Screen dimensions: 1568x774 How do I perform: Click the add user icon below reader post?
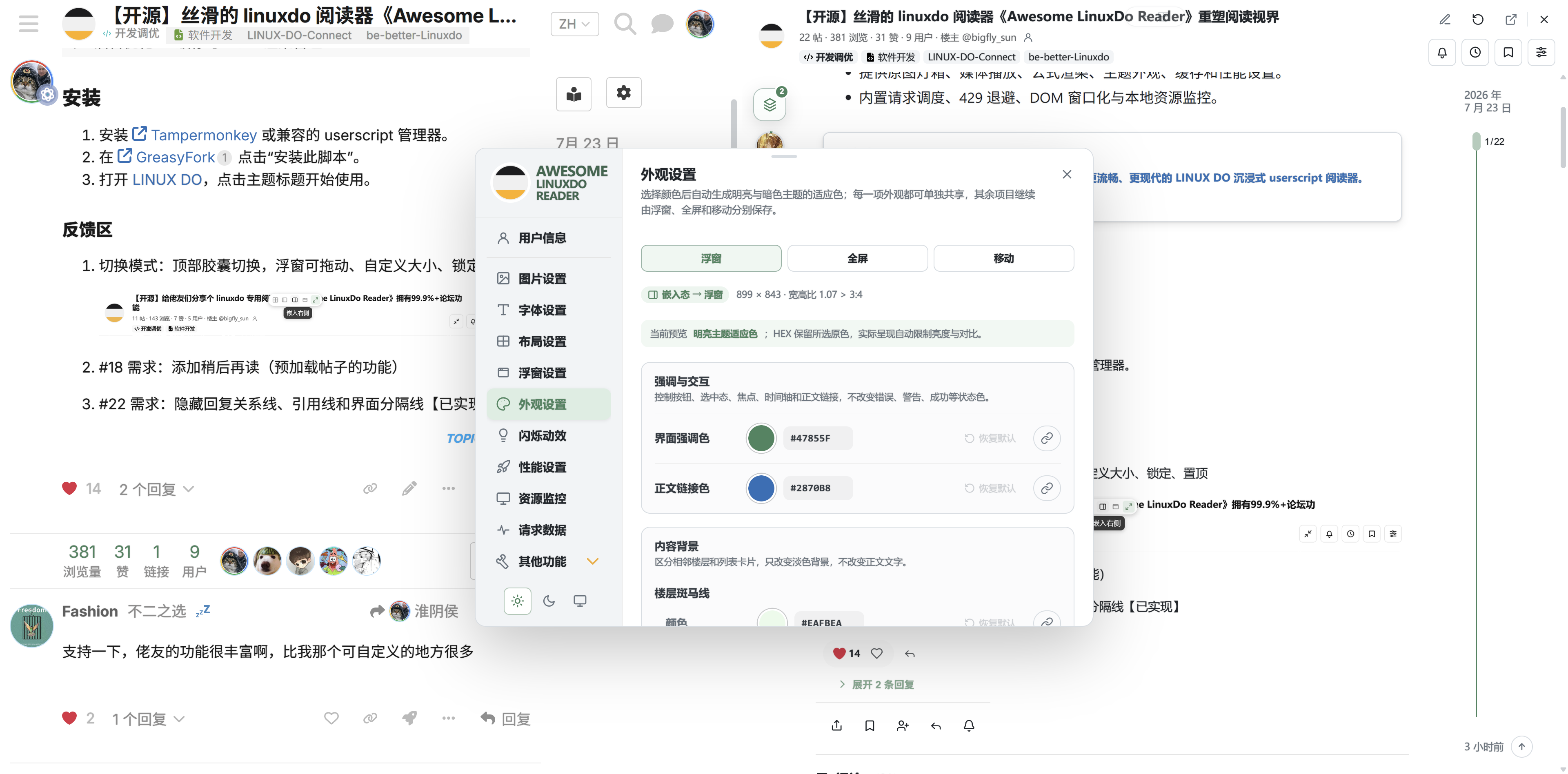(903, 725)
